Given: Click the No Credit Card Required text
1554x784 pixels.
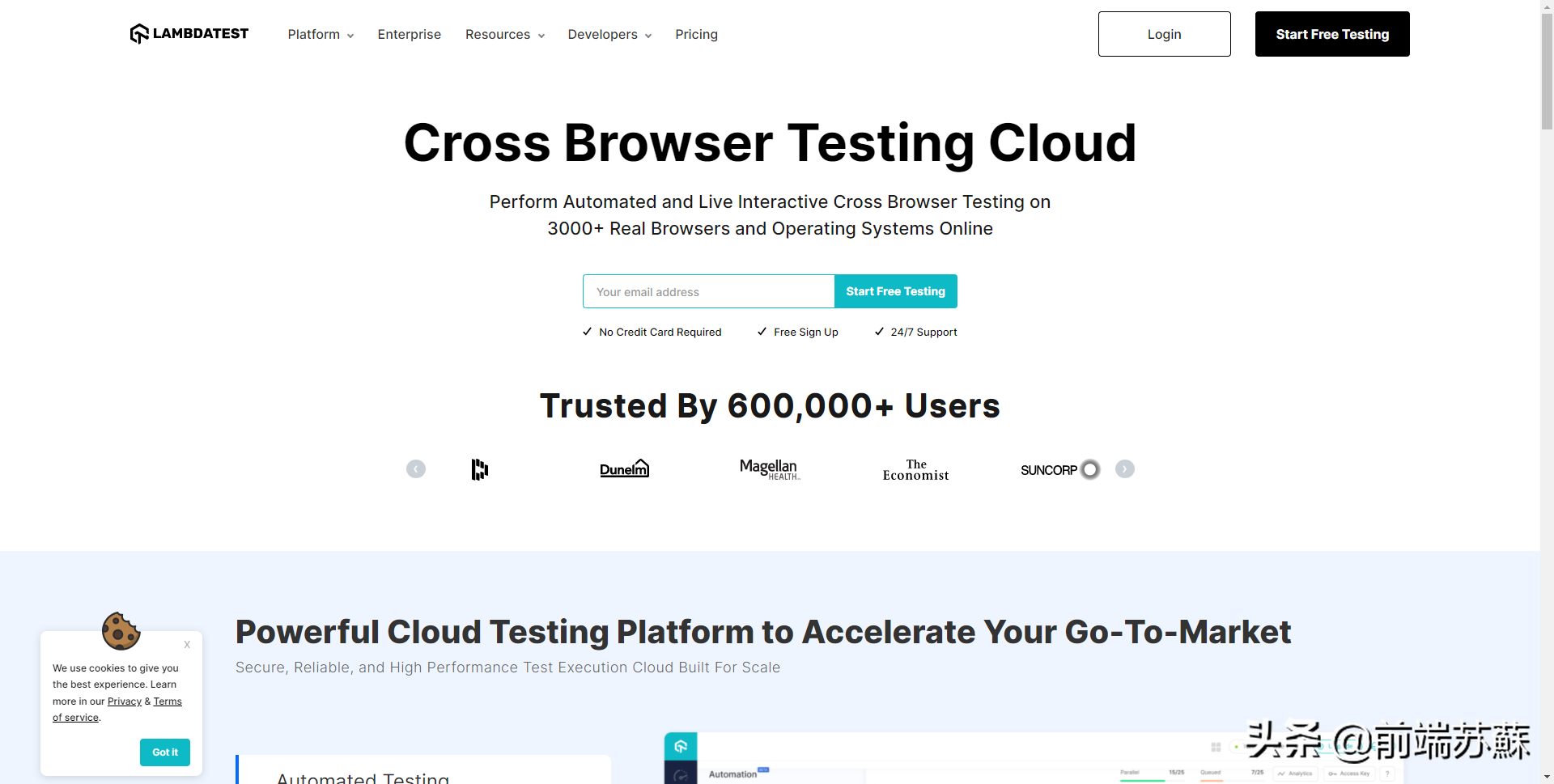Looking at the screenshot, I should click(x=660, y=332).
